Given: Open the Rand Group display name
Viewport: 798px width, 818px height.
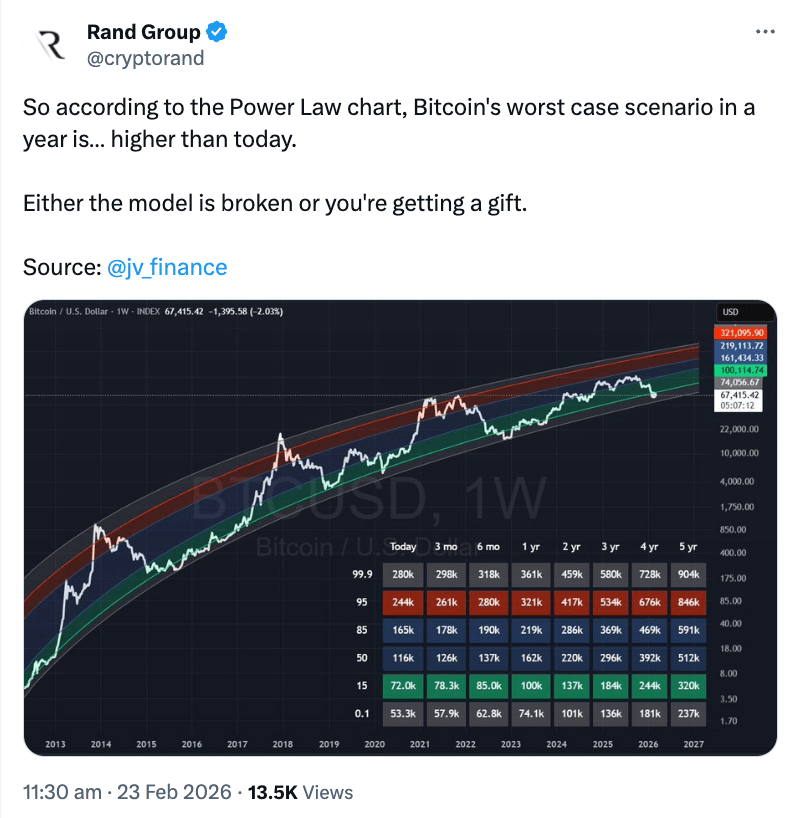Looking at the screenshot, I should (x=143, y=32).
